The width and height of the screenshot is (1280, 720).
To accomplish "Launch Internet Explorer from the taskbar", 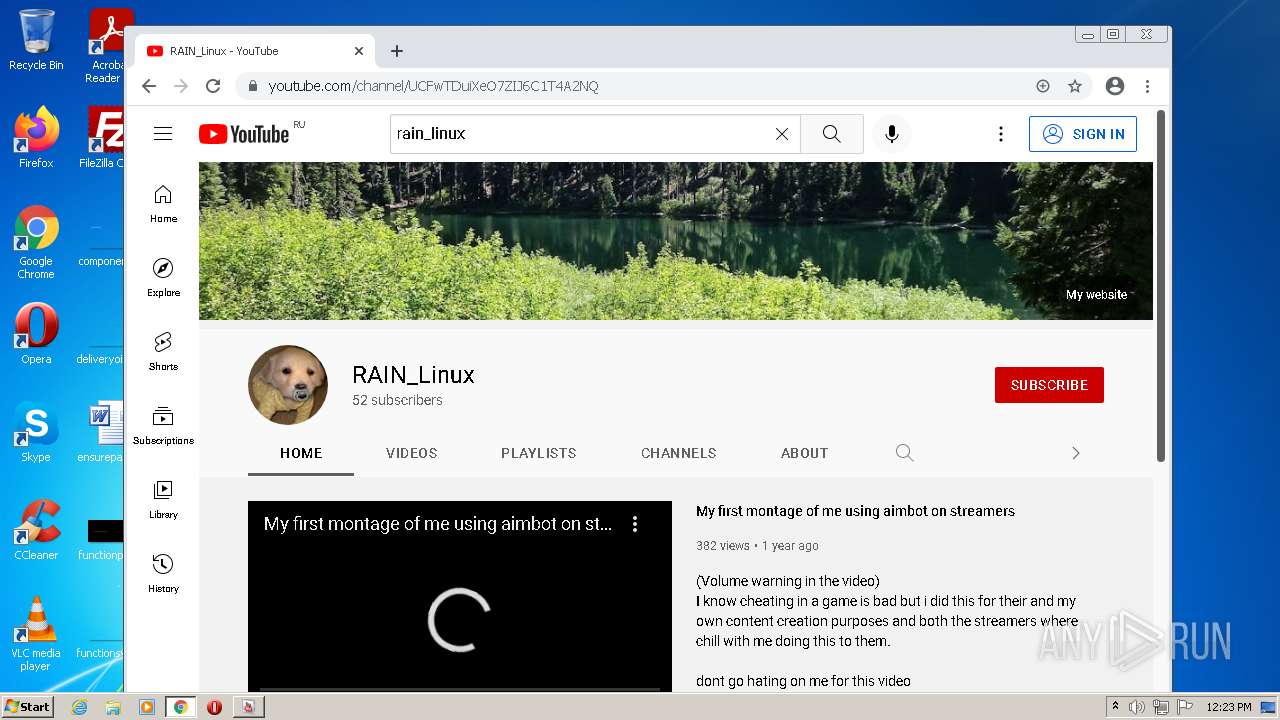I will (x=80, y=707).
